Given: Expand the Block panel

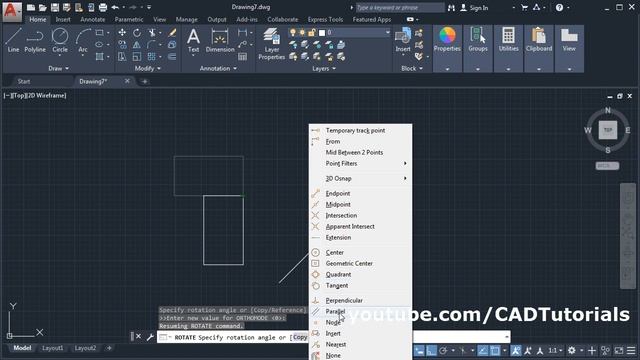Looking at the screenshot, I should coord(412,69).
